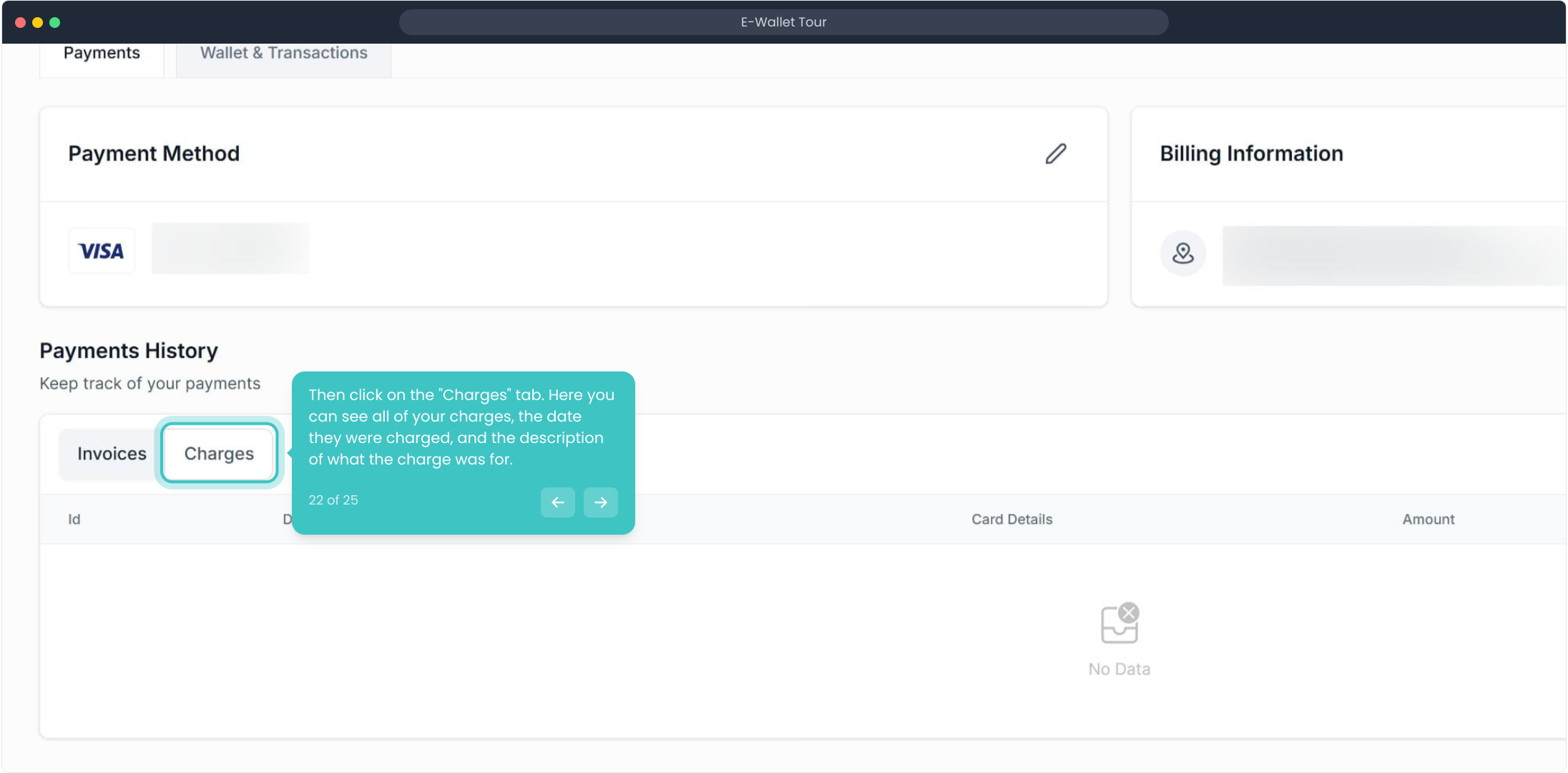Click the VISA card logo

(x=102, y=251)
